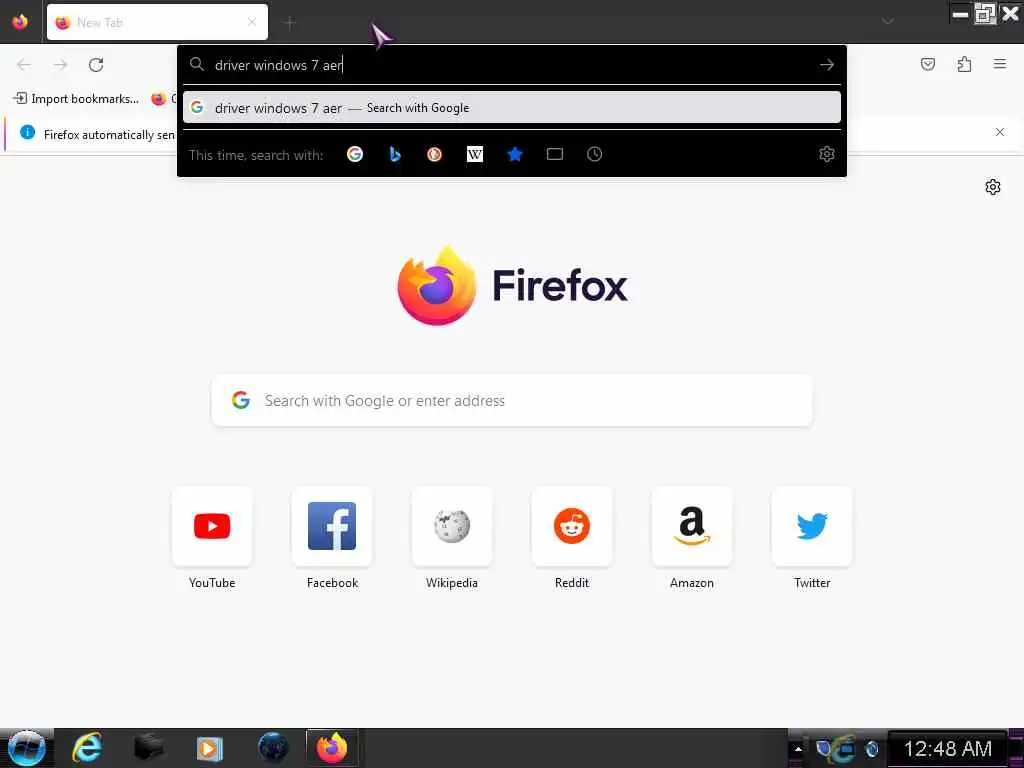Search in Bookmarks this time

coord(515,154)
